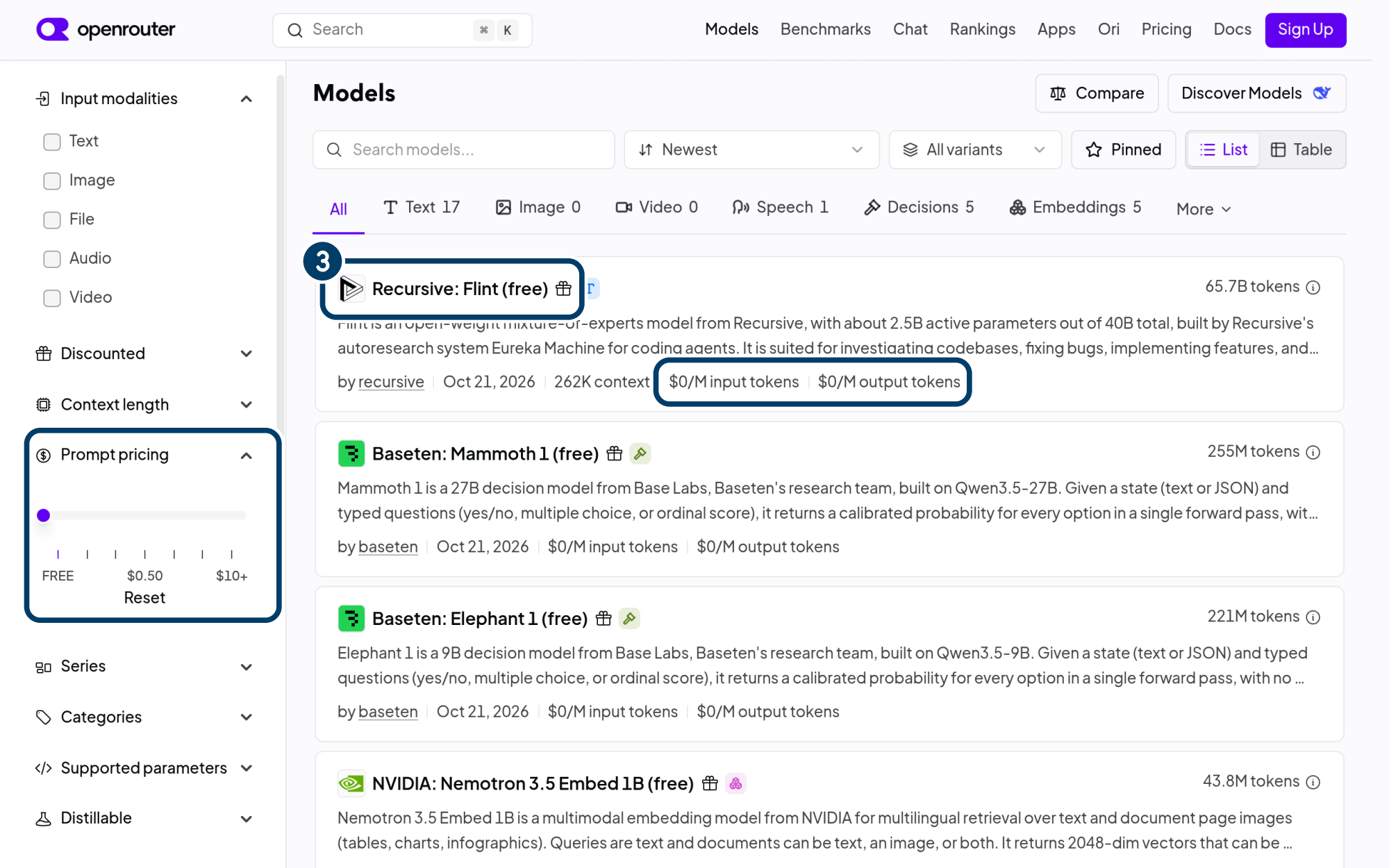Click the star icon on Pinned button
The image size is (1389, 868).
(x=1094, y=150)
